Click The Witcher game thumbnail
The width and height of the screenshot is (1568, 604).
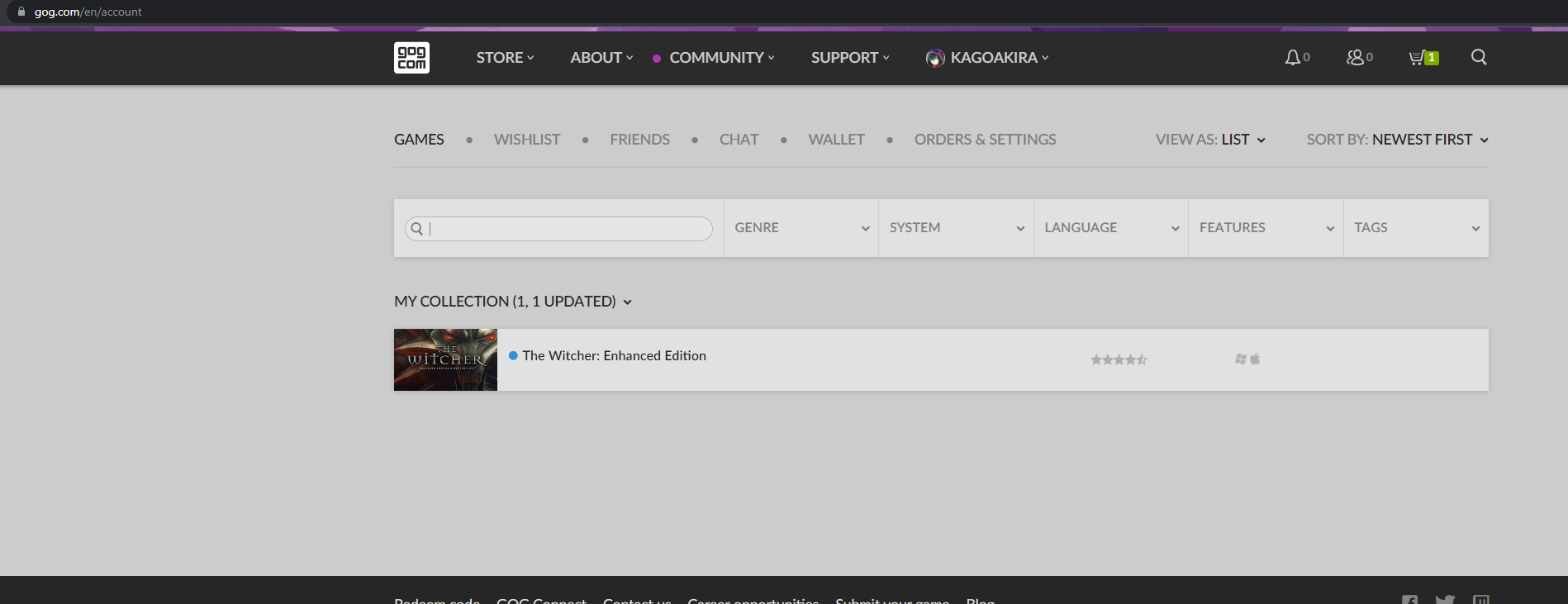(445, 359)
